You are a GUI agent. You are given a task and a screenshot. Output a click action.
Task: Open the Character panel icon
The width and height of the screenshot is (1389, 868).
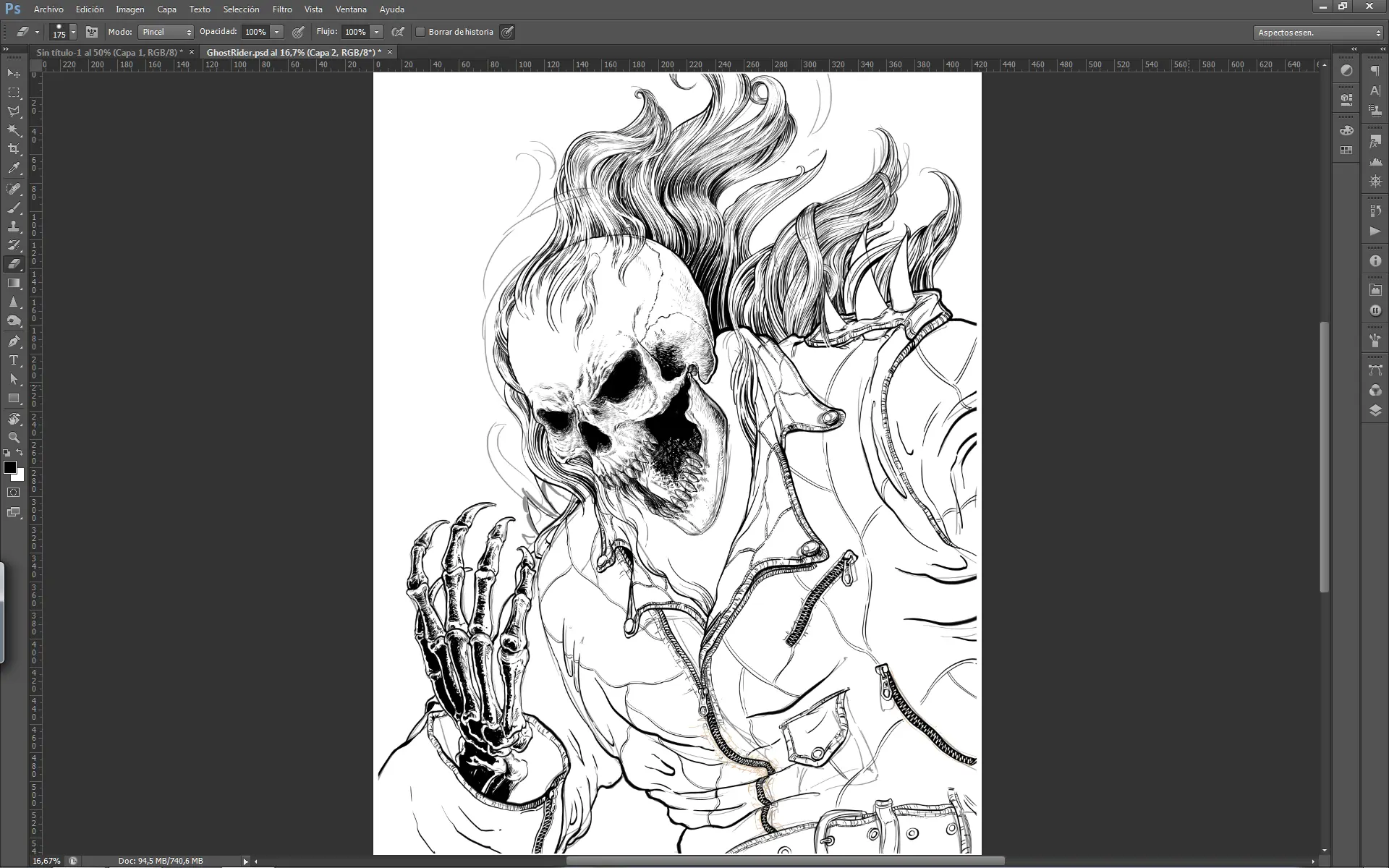(x=1375, y=90)
